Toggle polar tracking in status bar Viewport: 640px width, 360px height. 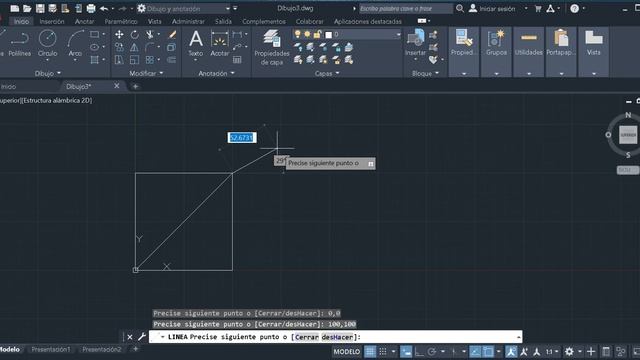point(431,351)
